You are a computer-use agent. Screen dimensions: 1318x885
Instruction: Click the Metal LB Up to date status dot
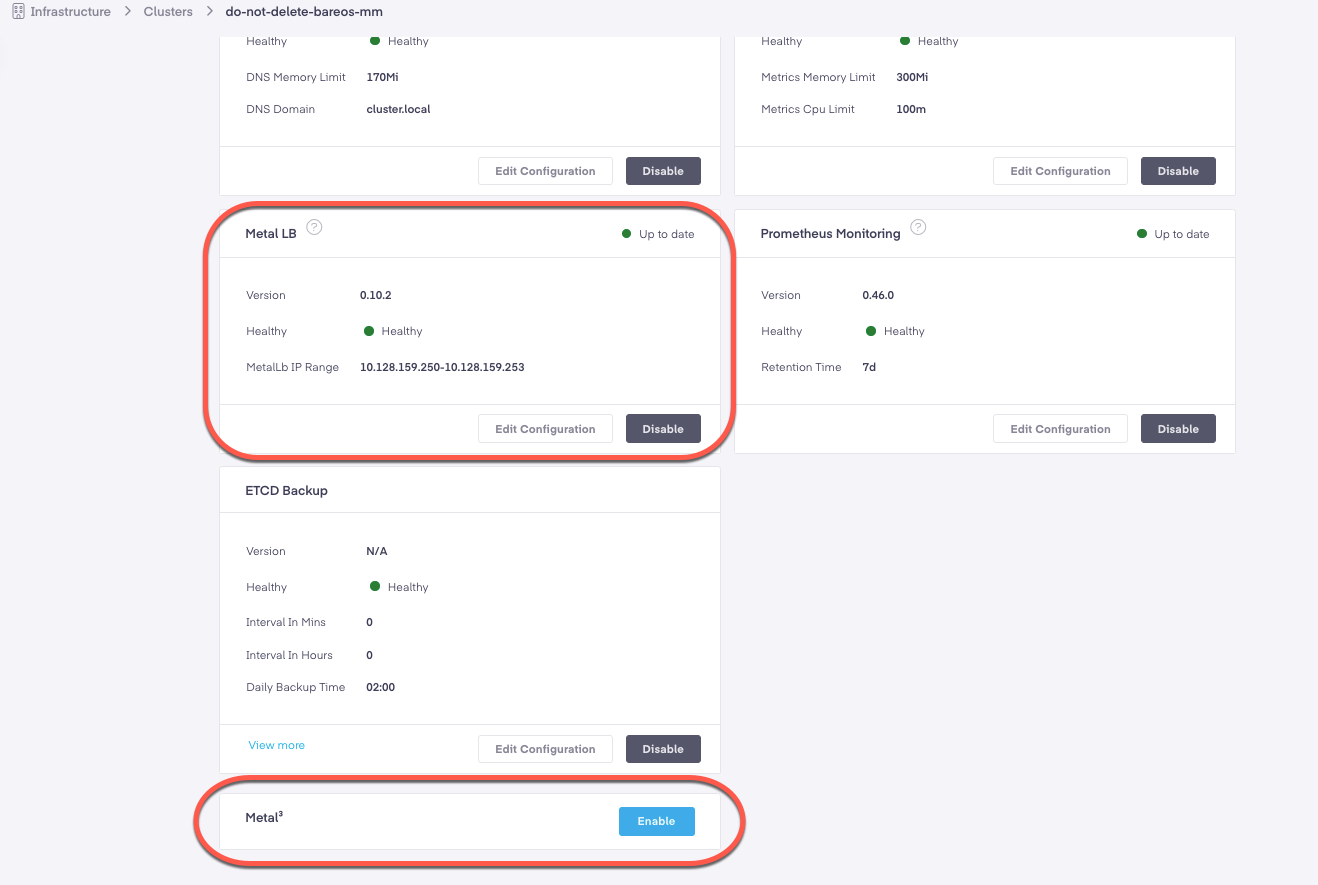(627, 234)
